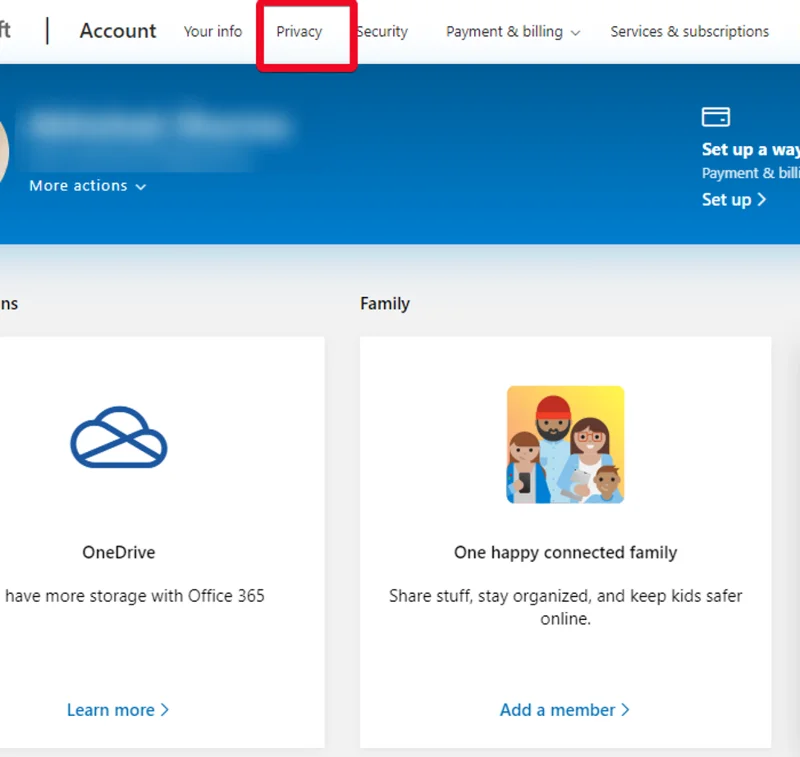Open the Privacy tab
Screen dimensions: 800x757
[299, 32]
